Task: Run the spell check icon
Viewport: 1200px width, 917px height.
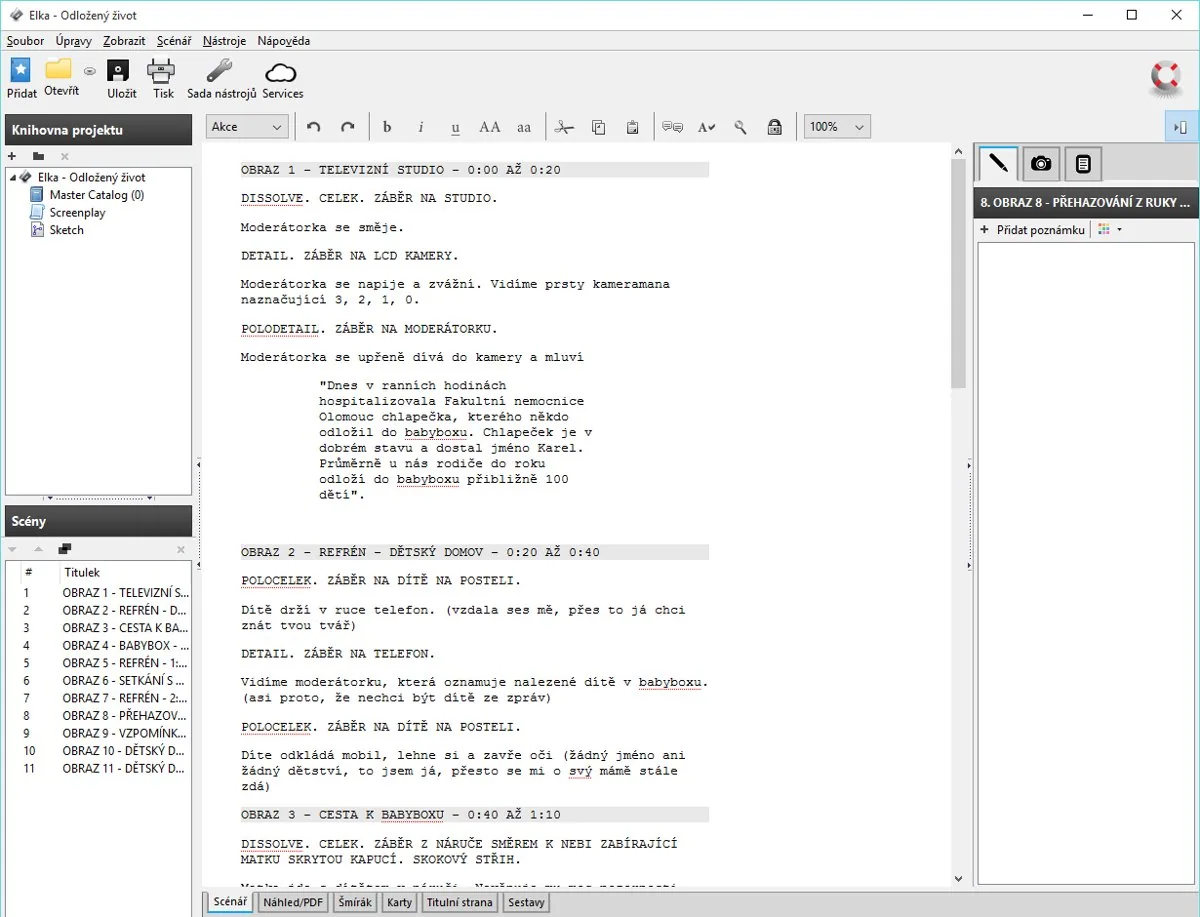Action: (x=706, y=127)
